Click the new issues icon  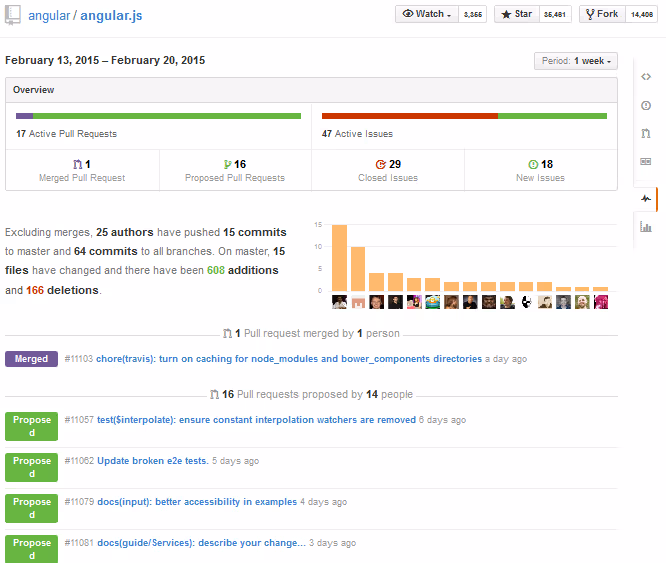[533, 164]
